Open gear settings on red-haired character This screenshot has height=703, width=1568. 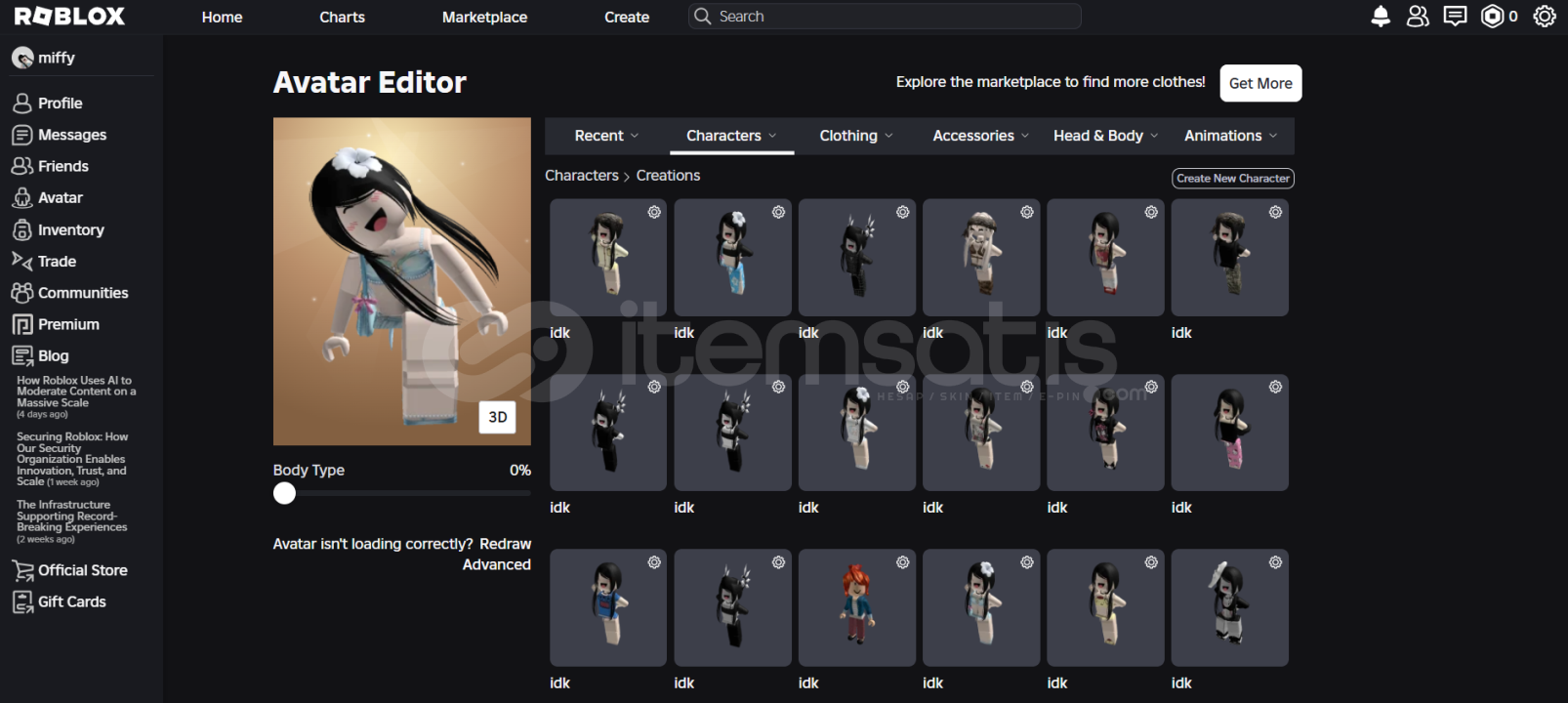(903, 562)
